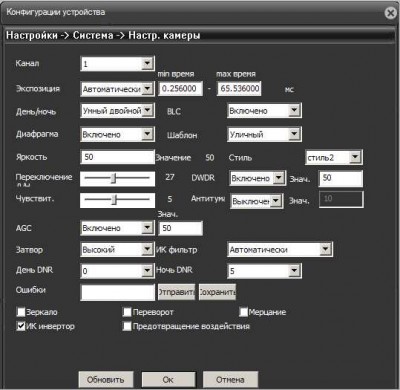Viewport: 400px width, 390px height.
Task: Open the DWDR dropdown
Action: [257, 178]
